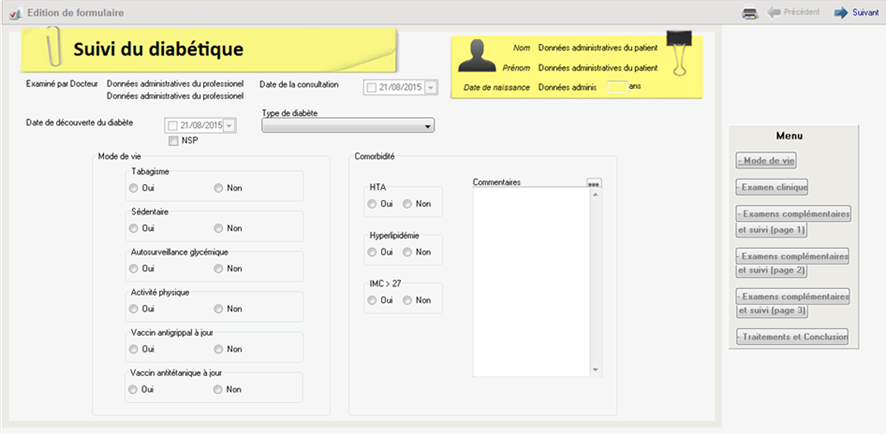Viewport: 886px width, 434px height.
Task: Open Traitements et Conclusion menu item
Action: [791, 337]
